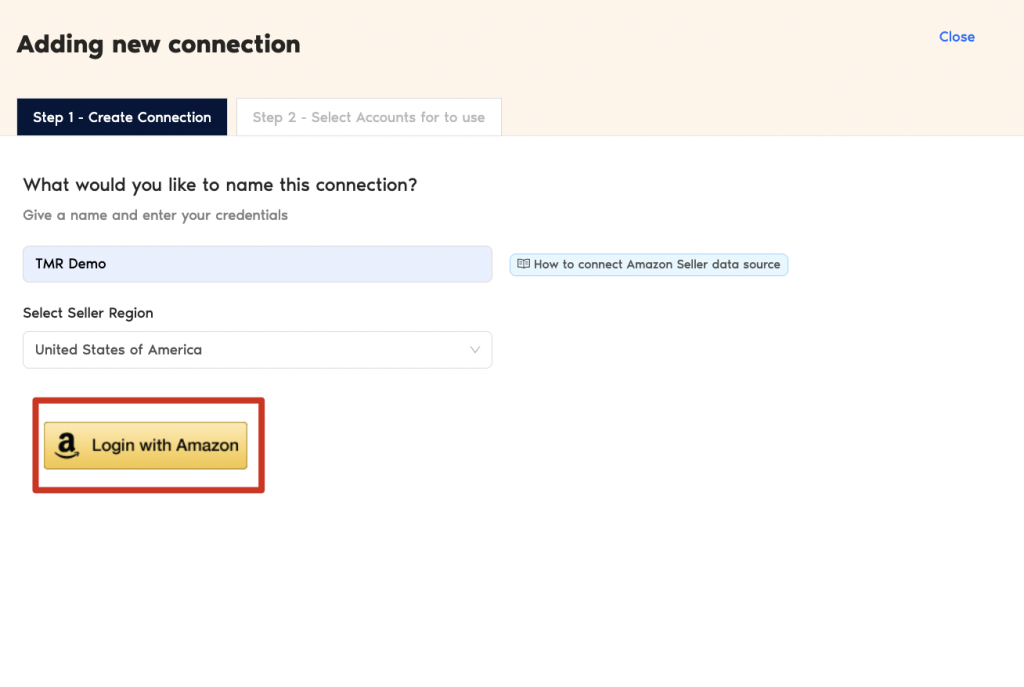Image resolution: width=1024 pixels, height=687 pixels.
Task: Open the United States of America dropdown
Action: [x=257, y=350]
